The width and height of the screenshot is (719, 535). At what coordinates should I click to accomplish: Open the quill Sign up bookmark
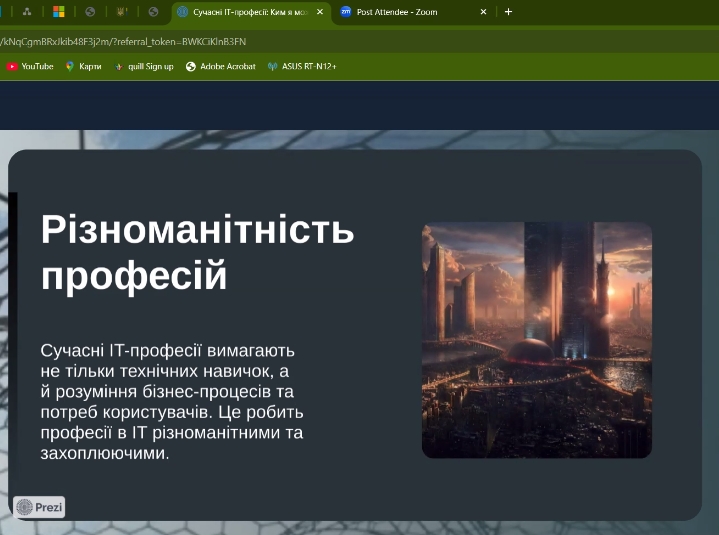tap(144, 66)
